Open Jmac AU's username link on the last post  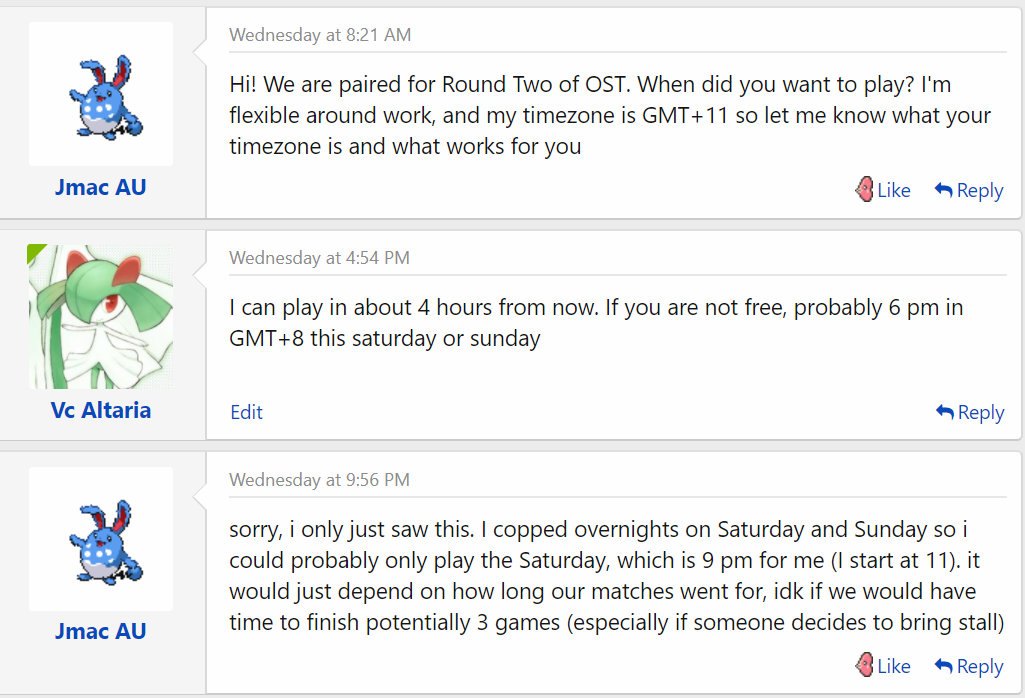(x=101, y=631)
